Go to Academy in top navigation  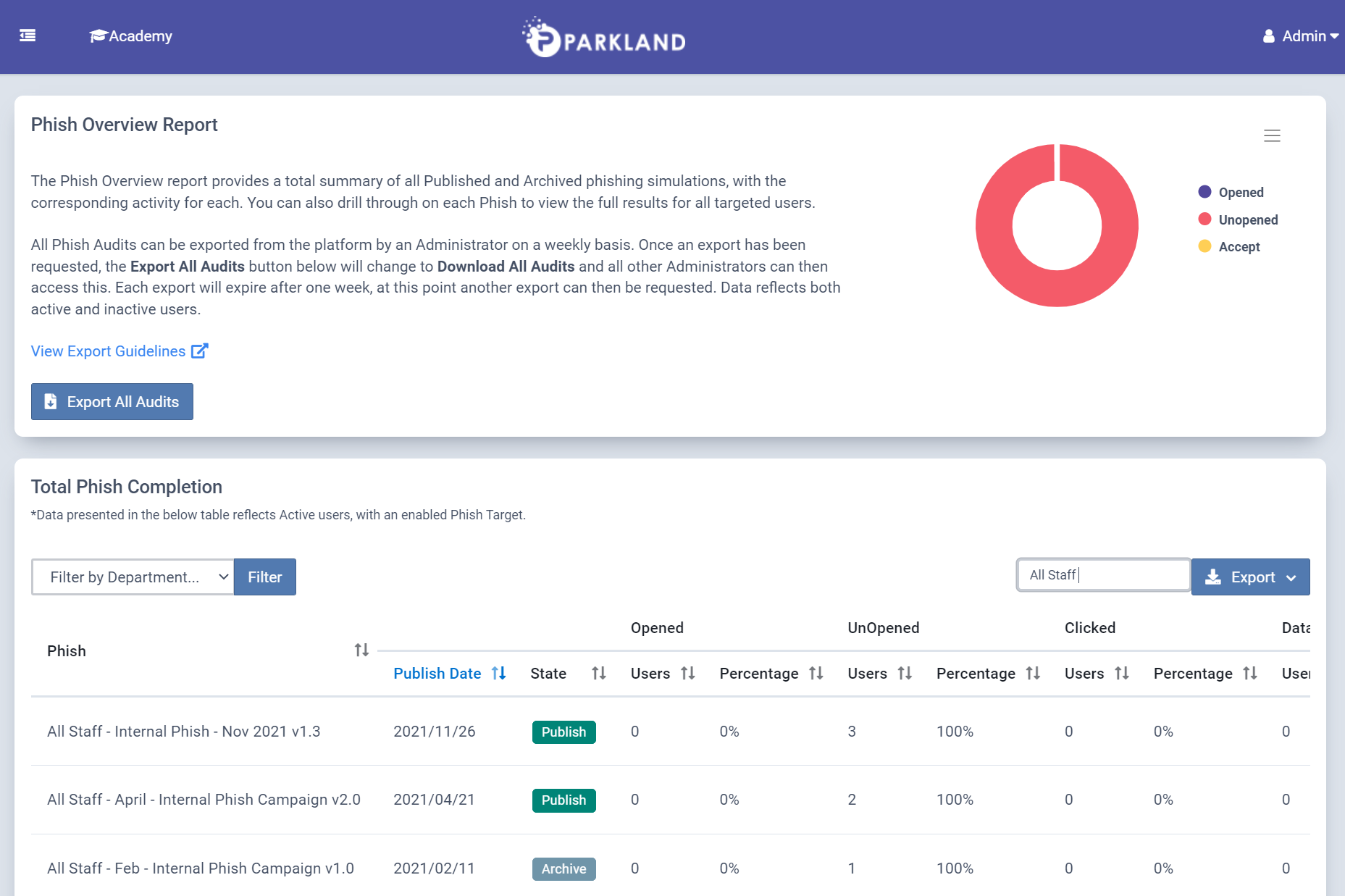coord(131,36)
